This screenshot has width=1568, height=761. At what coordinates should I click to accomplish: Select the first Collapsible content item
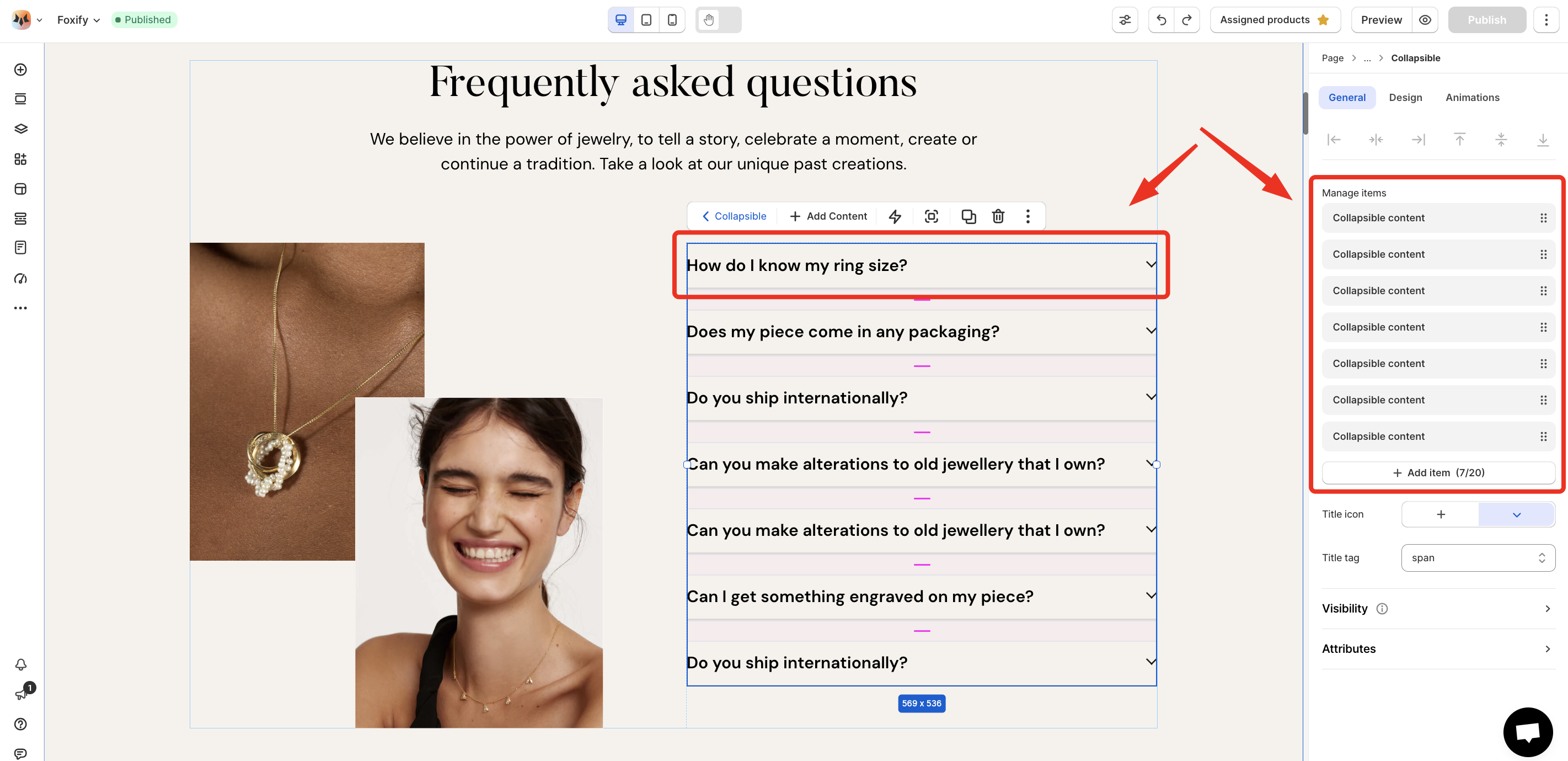1438,218
